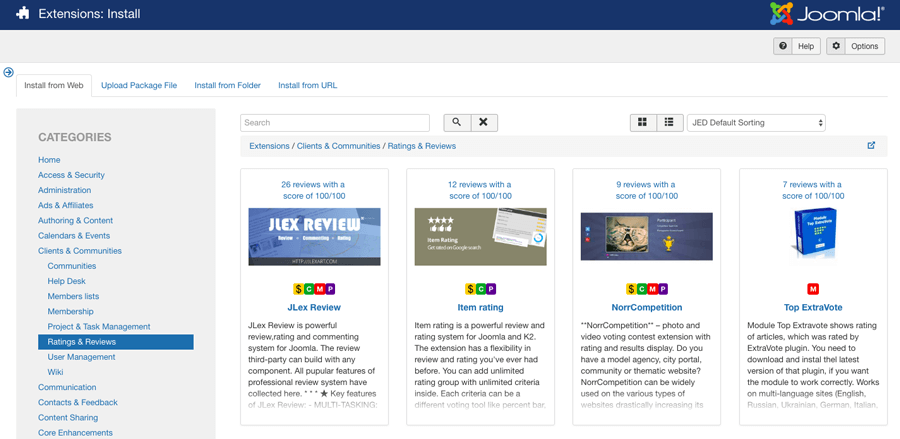This screenshot has height=439, width=900.
Task: Select Home category
Action: pyautogui.click(x=49, y=160)
